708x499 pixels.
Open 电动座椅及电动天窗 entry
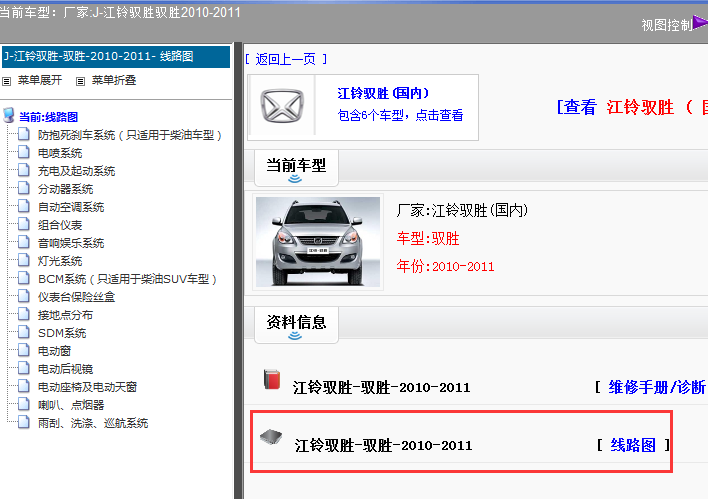point(87,387)
